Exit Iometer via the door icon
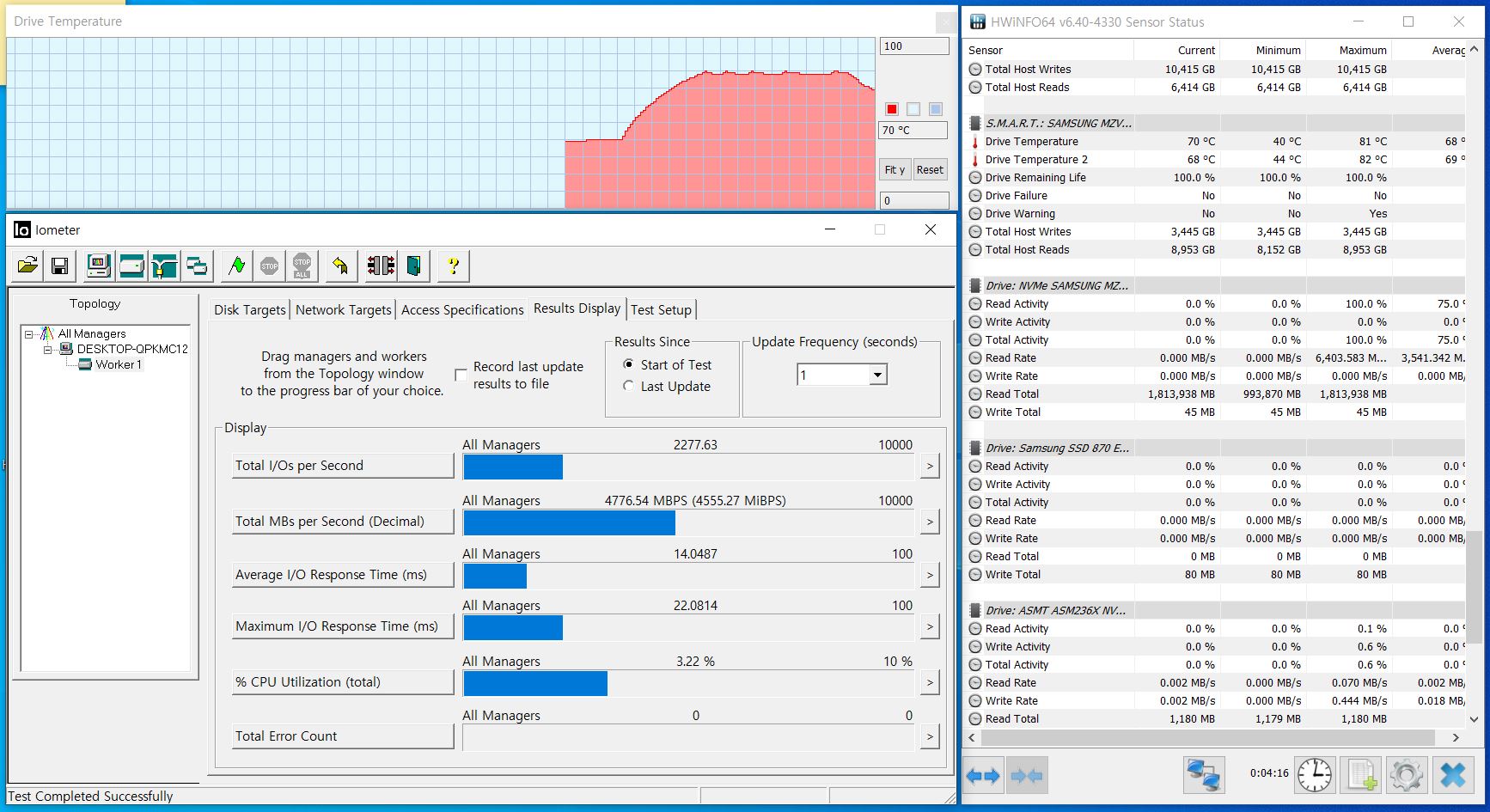Viewport: 1490px width, 812px height. point(413,266)
